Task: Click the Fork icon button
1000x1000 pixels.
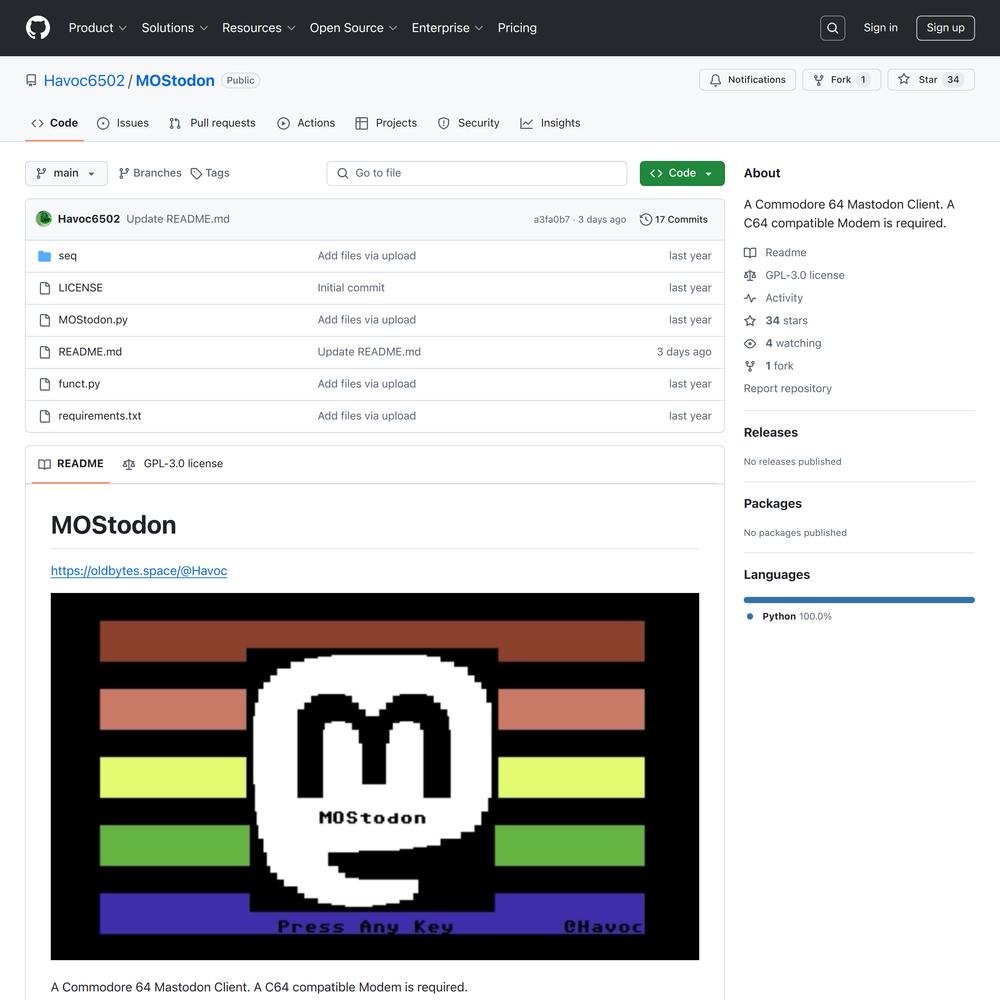Action: (x=818, y=80)
